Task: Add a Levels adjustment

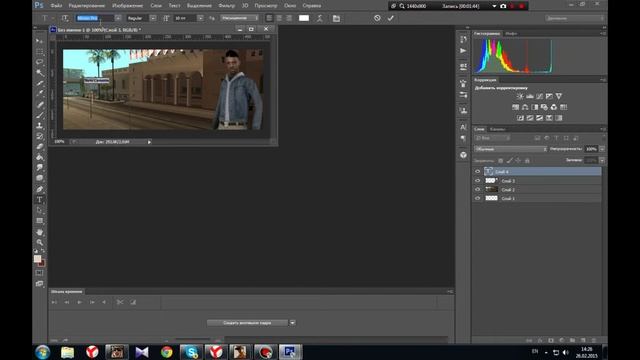Action: point(530,96)
